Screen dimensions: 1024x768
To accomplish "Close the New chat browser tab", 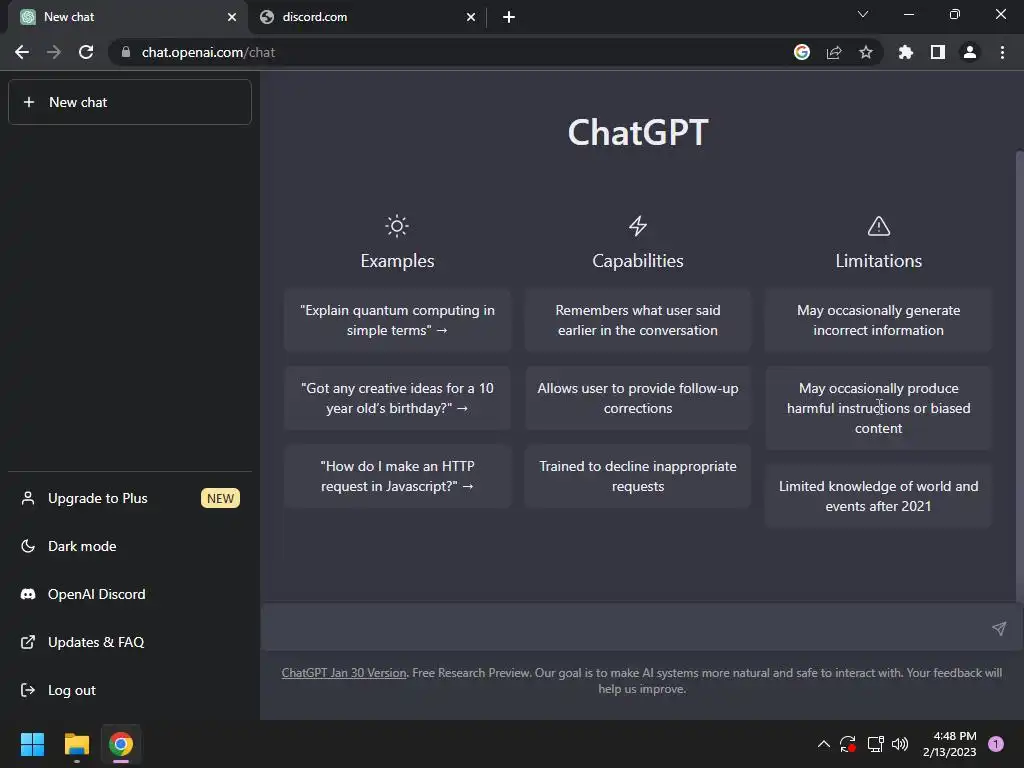I will click(x=232, y=17).
